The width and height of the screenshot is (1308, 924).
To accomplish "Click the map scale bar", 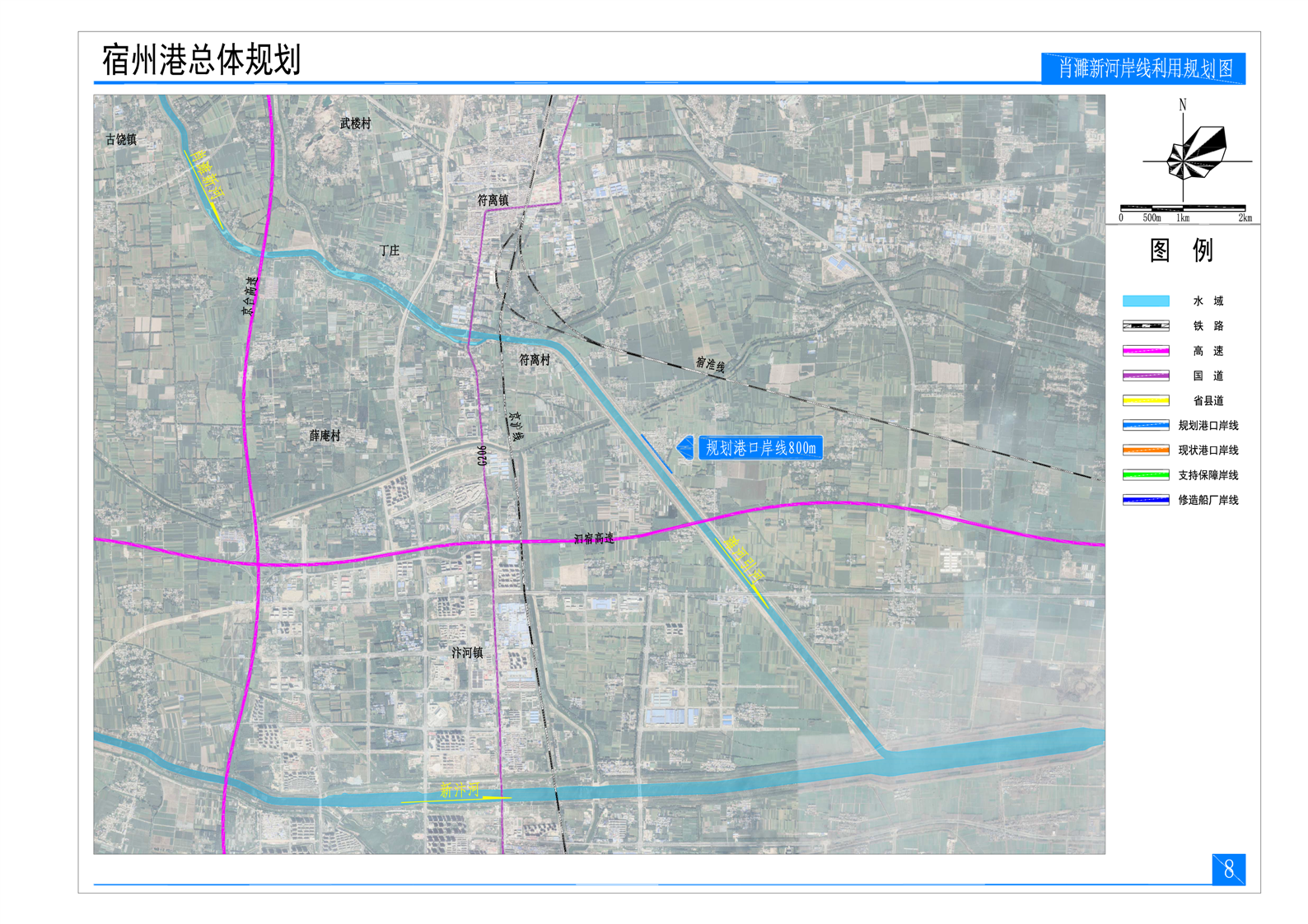I will pos(1184,209).
